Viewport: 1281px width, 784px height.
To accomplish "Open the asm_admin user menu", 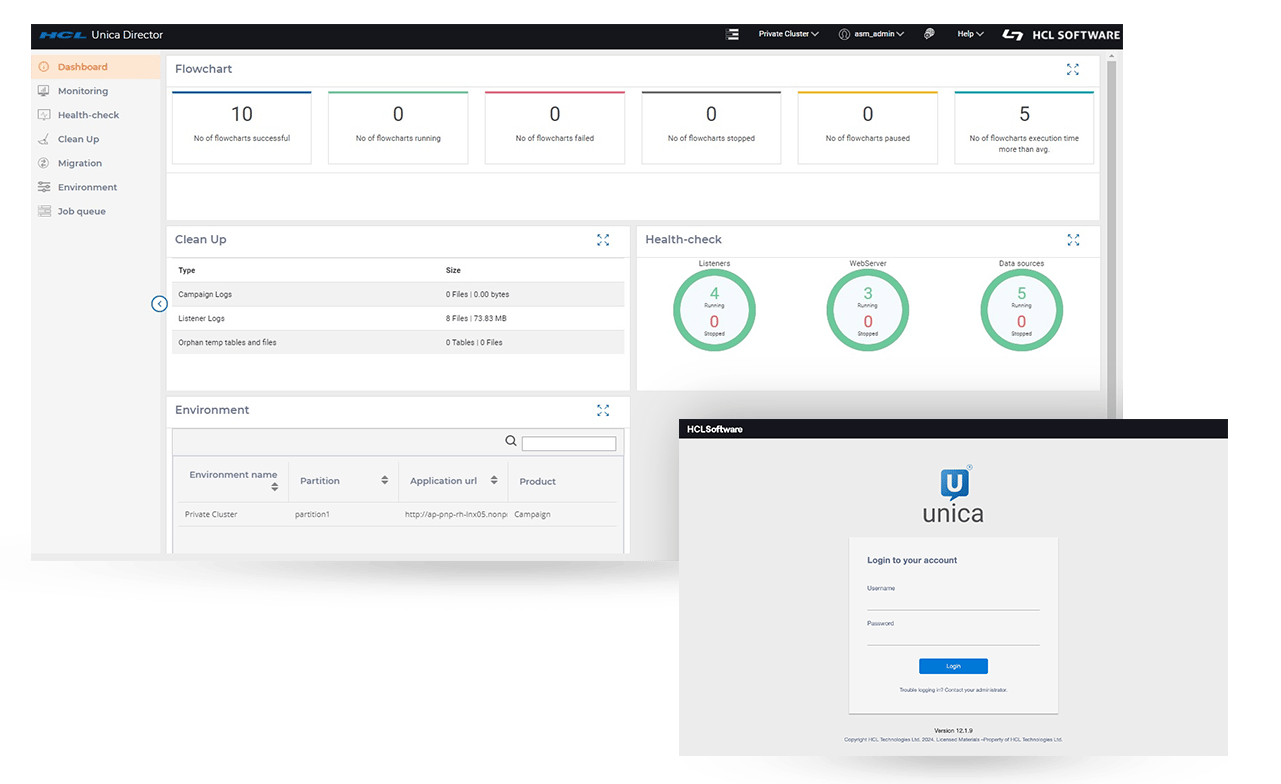I will [x=871, y=34].
